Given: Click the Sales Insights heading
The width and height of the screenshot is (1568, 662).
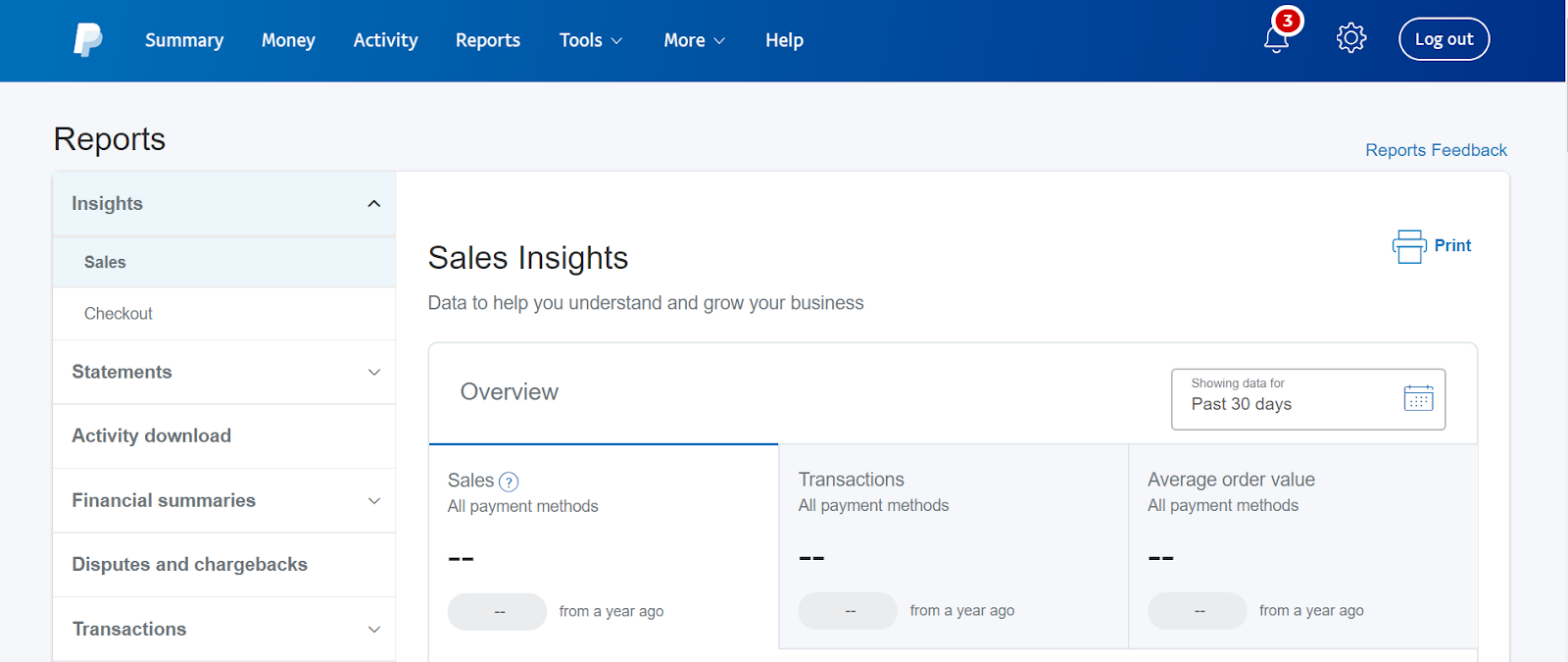Looking at the screenshot, I should pyautogui.click(x=528, y=258).
